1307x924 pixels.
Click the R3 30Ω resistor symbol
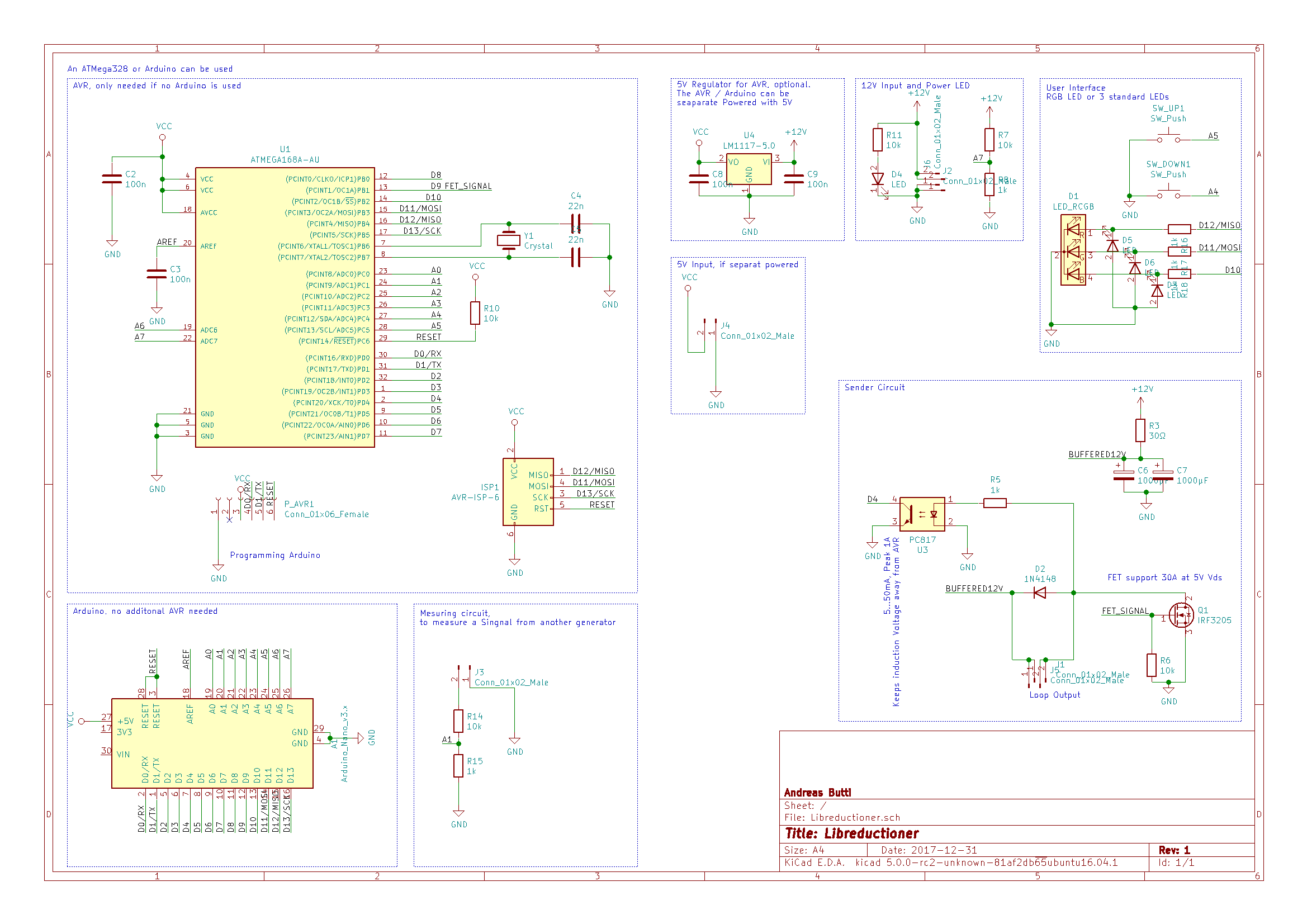pos(1140,430)
